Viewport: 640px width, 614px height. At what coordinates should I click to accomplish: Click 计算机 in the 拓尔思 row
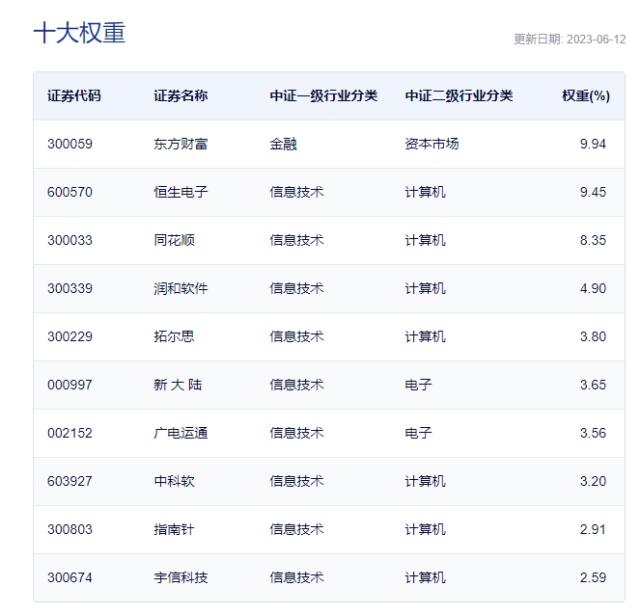(x=425, y=337)
